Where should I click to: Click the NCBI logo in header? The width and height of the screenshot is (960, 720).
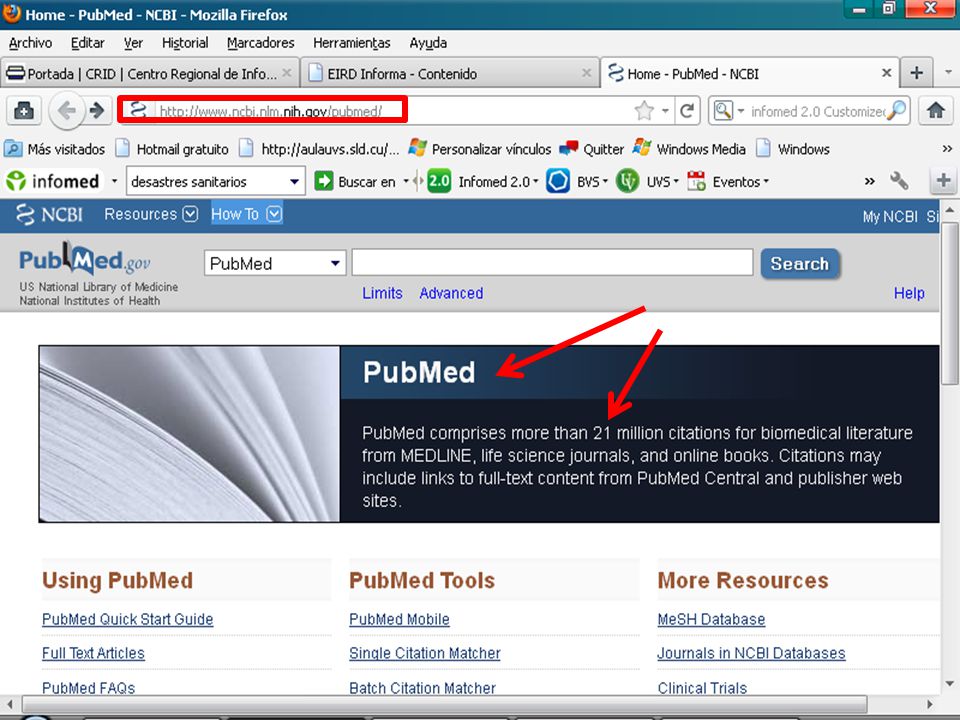click(x=50, y=214)
